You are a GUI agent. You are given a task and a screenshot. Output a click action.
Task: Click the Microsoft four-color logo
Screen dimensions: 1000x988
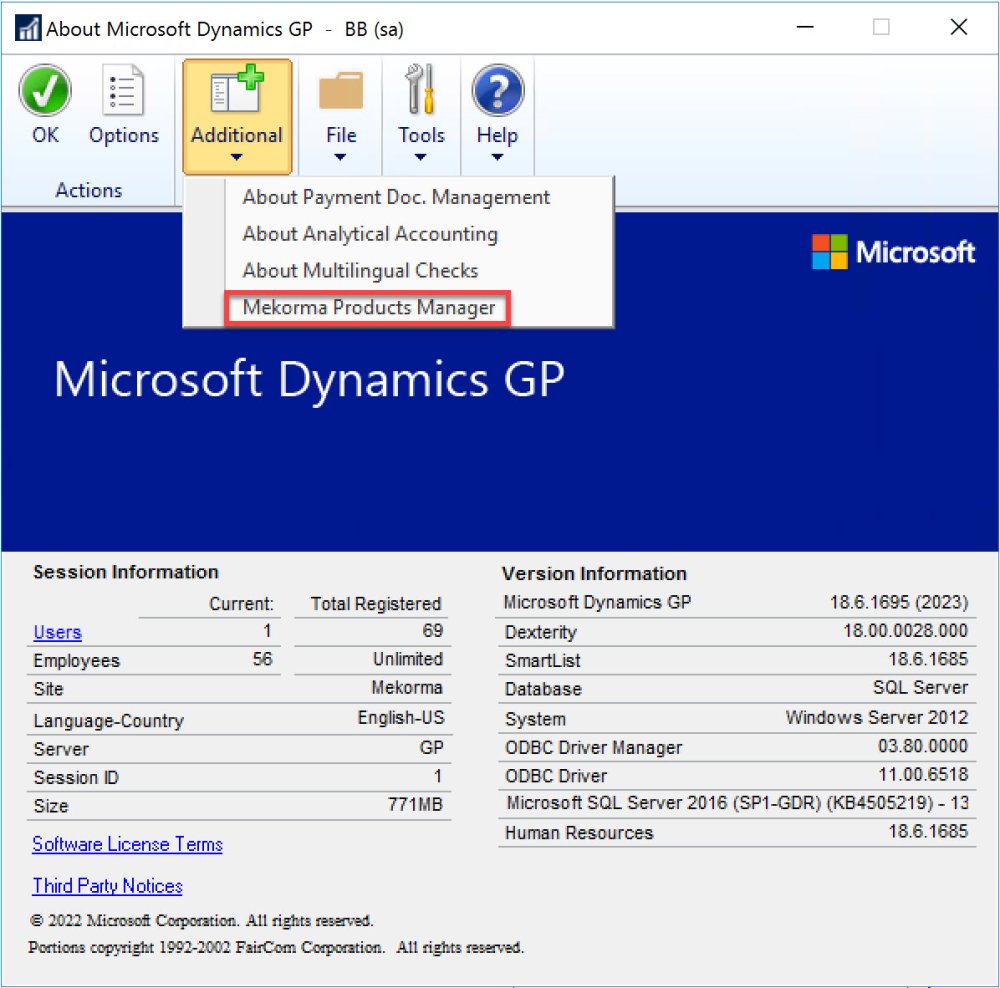pyautogui.click(x=829, y=251)
